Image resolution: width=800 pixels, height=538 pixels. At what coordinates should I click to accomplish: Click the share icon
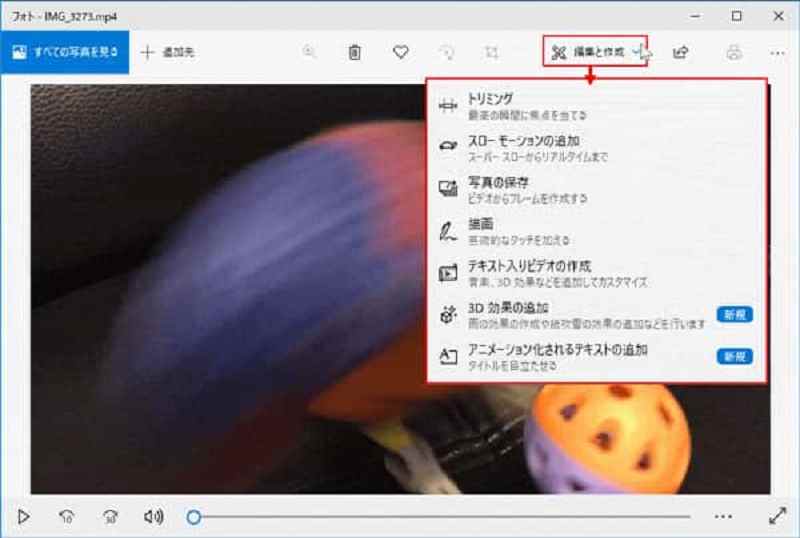681,52
